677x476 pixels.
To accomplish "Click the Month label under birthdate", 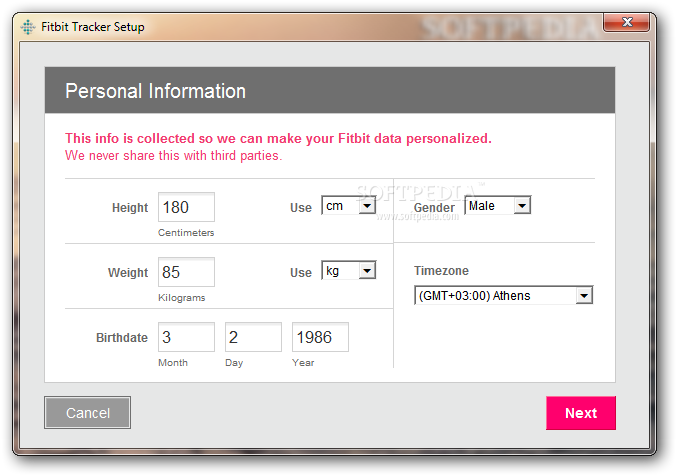I will coord(173,362).
